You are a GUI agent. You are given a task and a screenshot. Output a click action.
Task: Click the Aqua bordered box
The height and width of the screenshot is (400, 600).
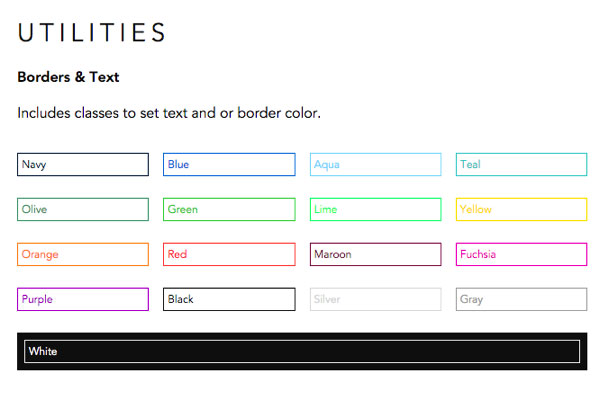click(375, 165)
